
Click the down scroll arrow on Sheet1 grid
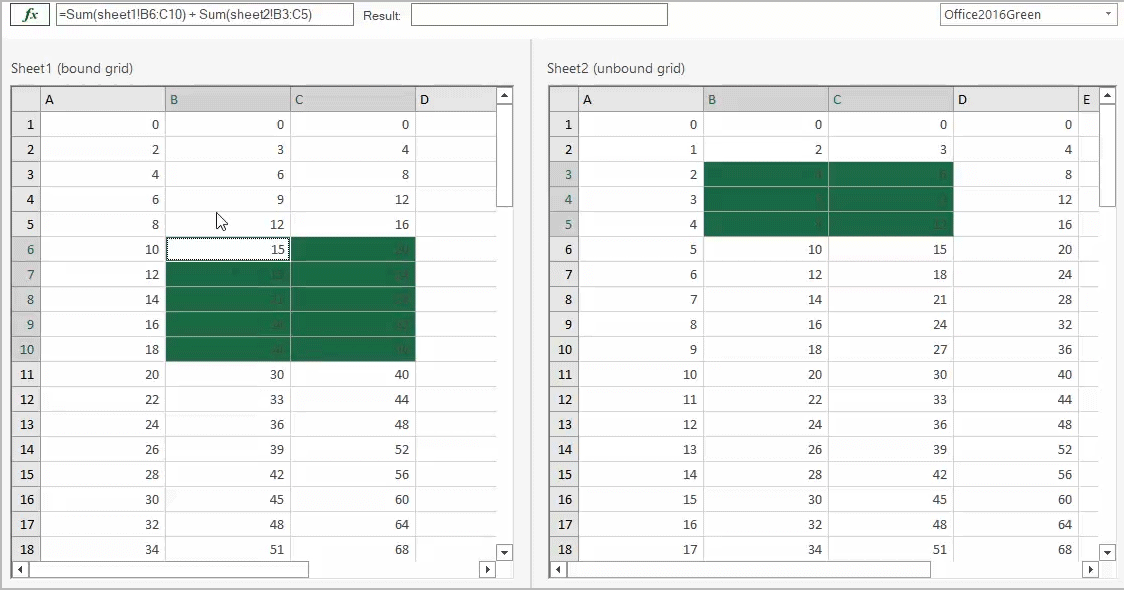click(505, 552)
